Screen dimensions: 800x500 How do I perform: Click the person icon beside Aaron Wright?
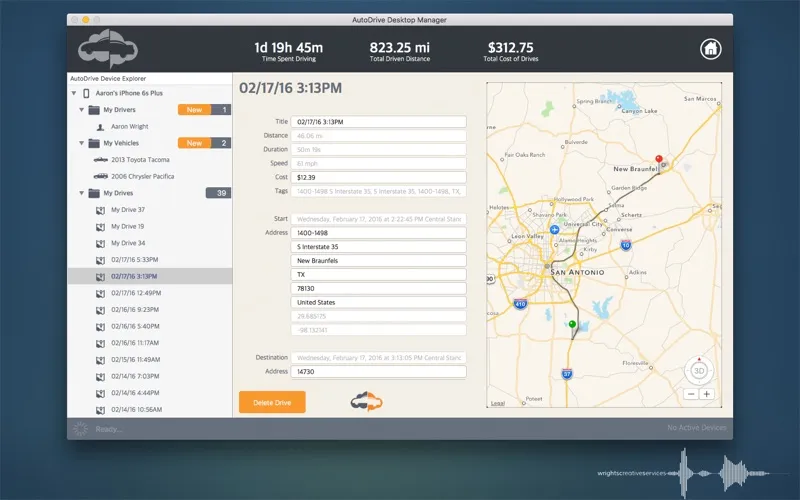pyautogui.click(x=101, y=127)
